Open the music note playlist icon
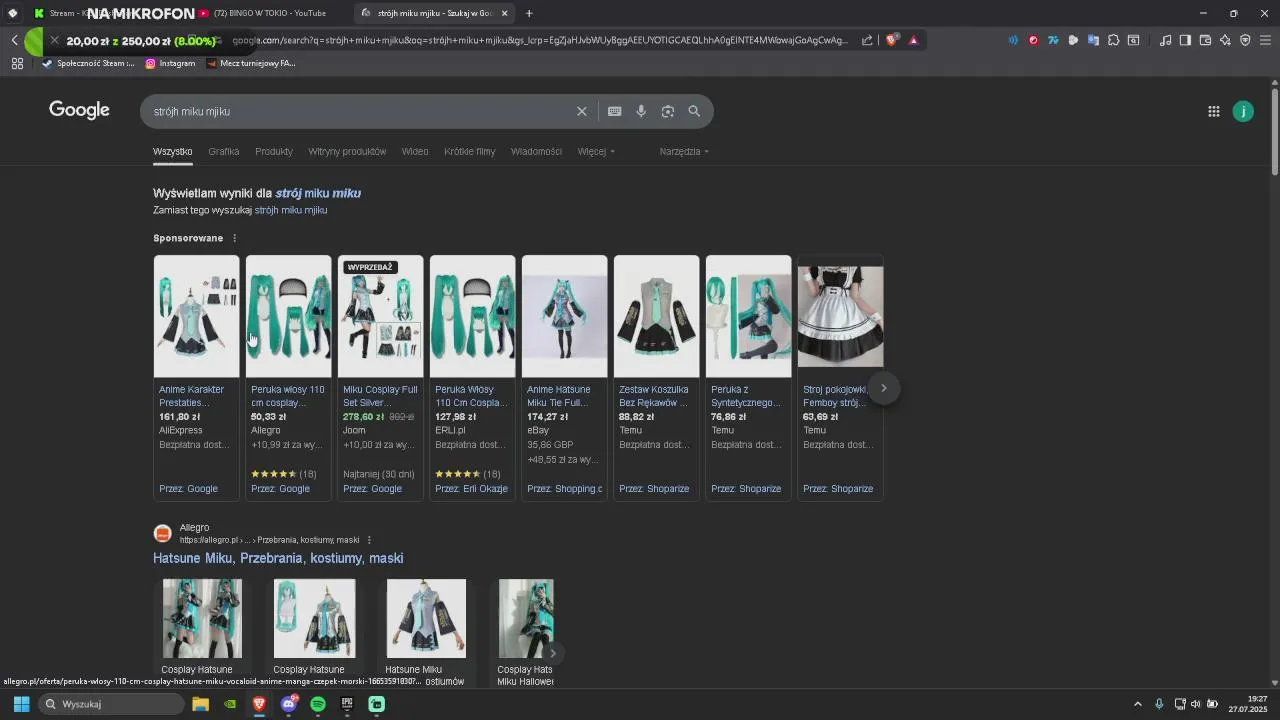The width and height of the screenshot is (1280, 720). point(1165,40)
